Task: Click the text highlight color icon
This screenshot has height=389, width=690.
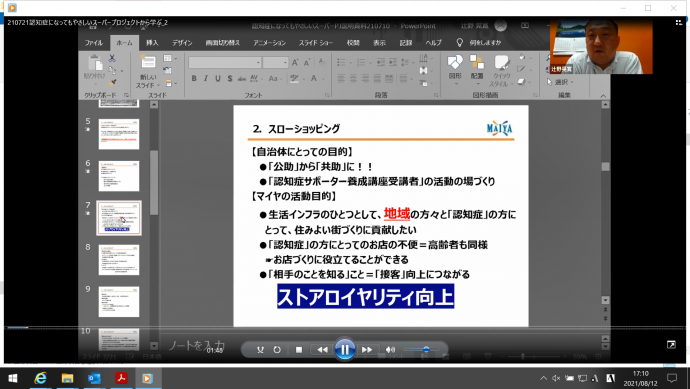Action: click(294, 78)
